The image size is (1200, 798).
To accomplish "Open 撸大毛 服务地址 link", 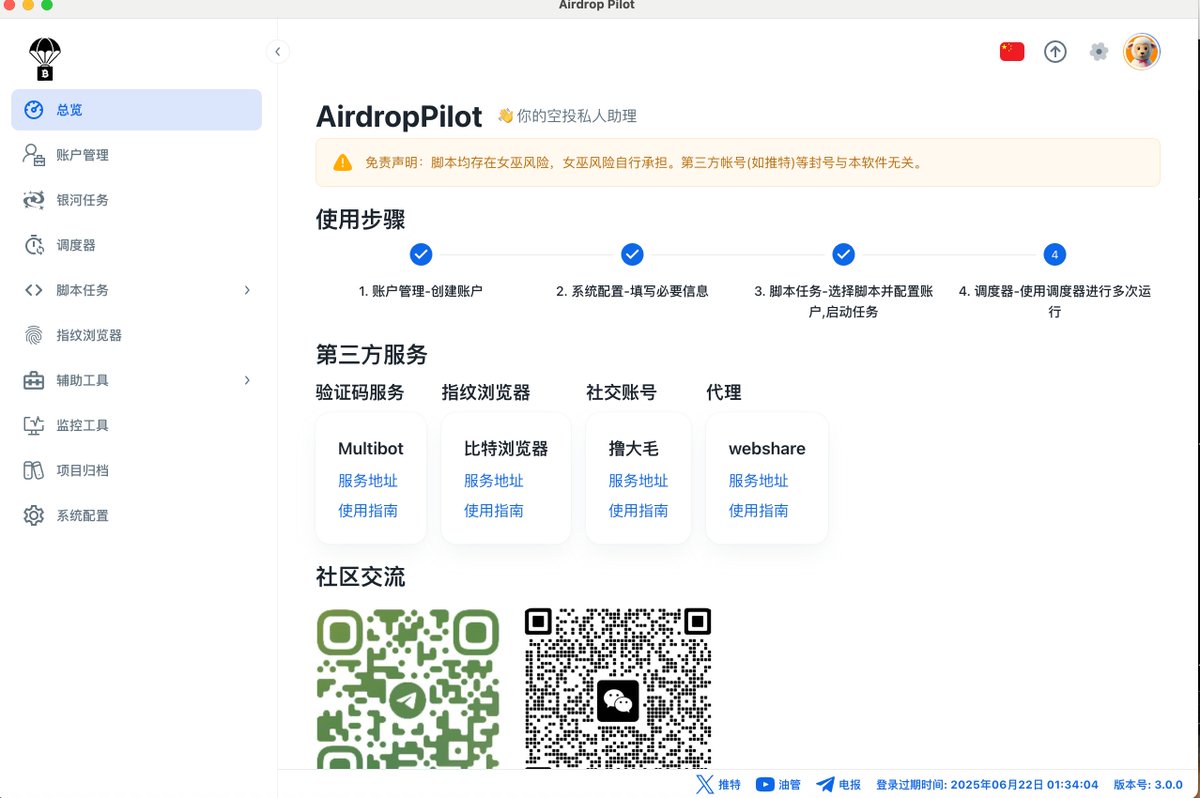I will (639, 481).
